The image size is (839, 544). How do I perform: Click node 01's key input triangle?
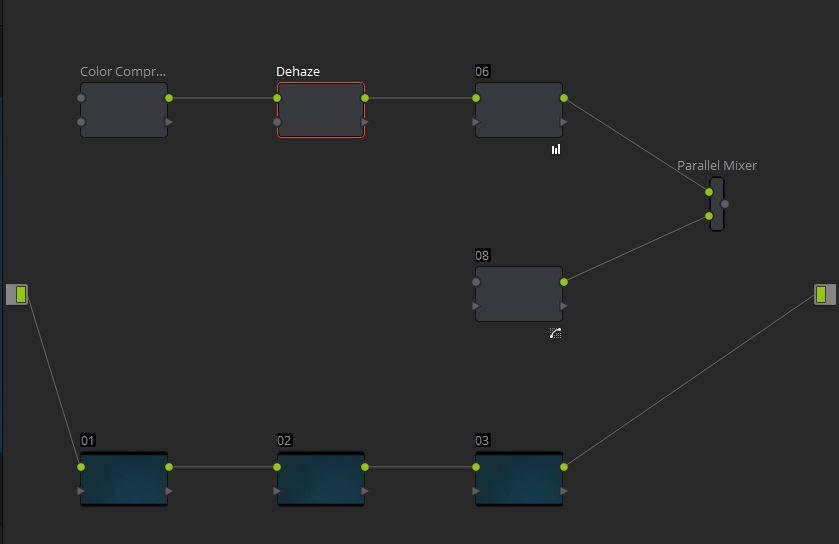coord(81,491)
